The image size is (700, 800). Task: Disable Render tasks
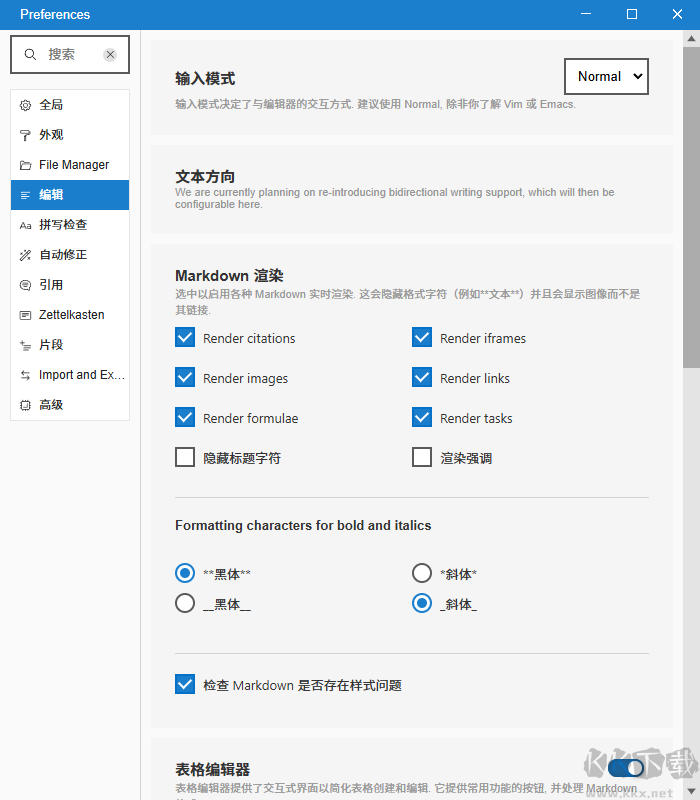click(x=422, y=417)
